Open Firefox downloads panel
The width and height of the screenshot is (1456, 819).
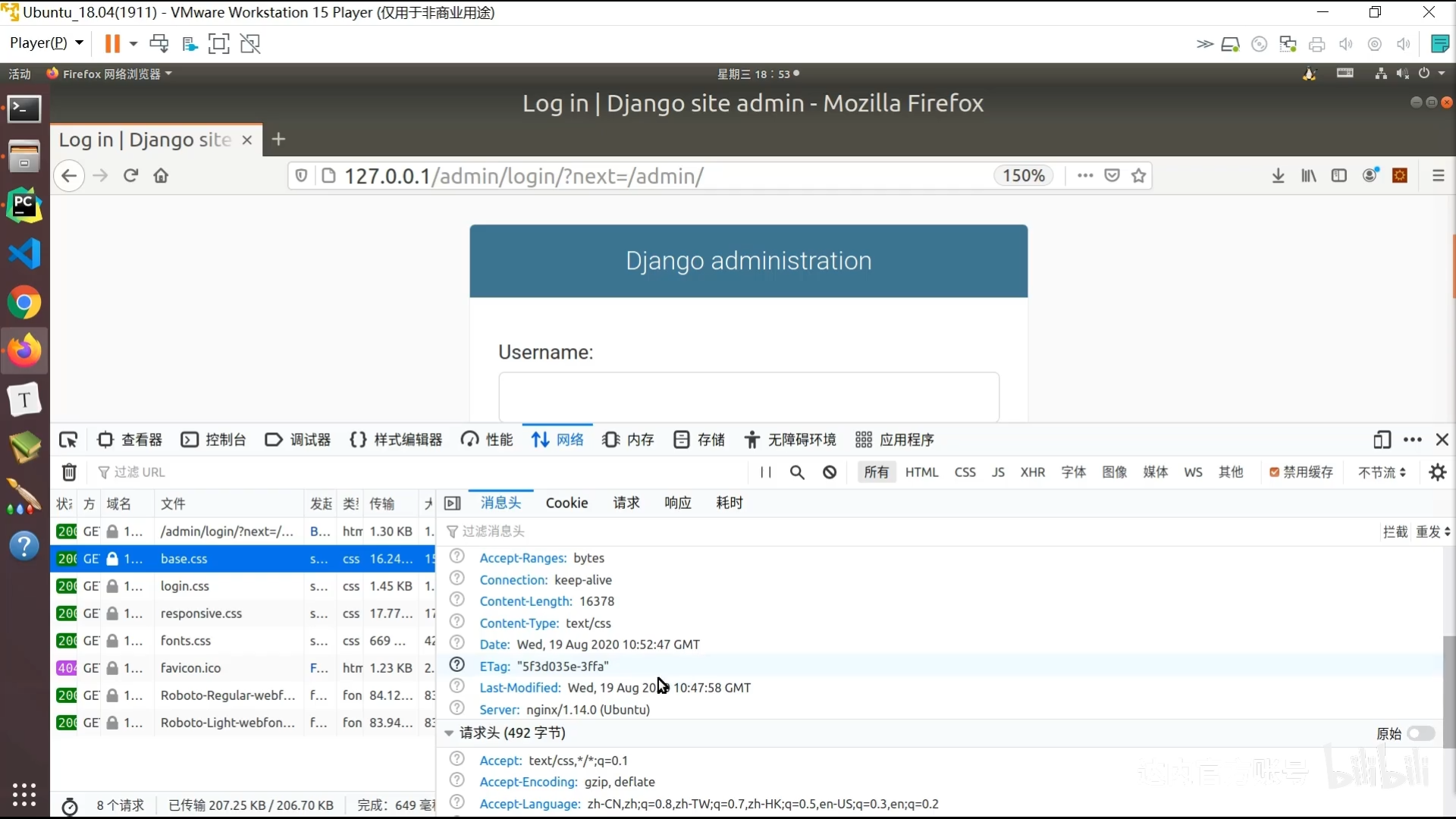(x=1278, y=176)
